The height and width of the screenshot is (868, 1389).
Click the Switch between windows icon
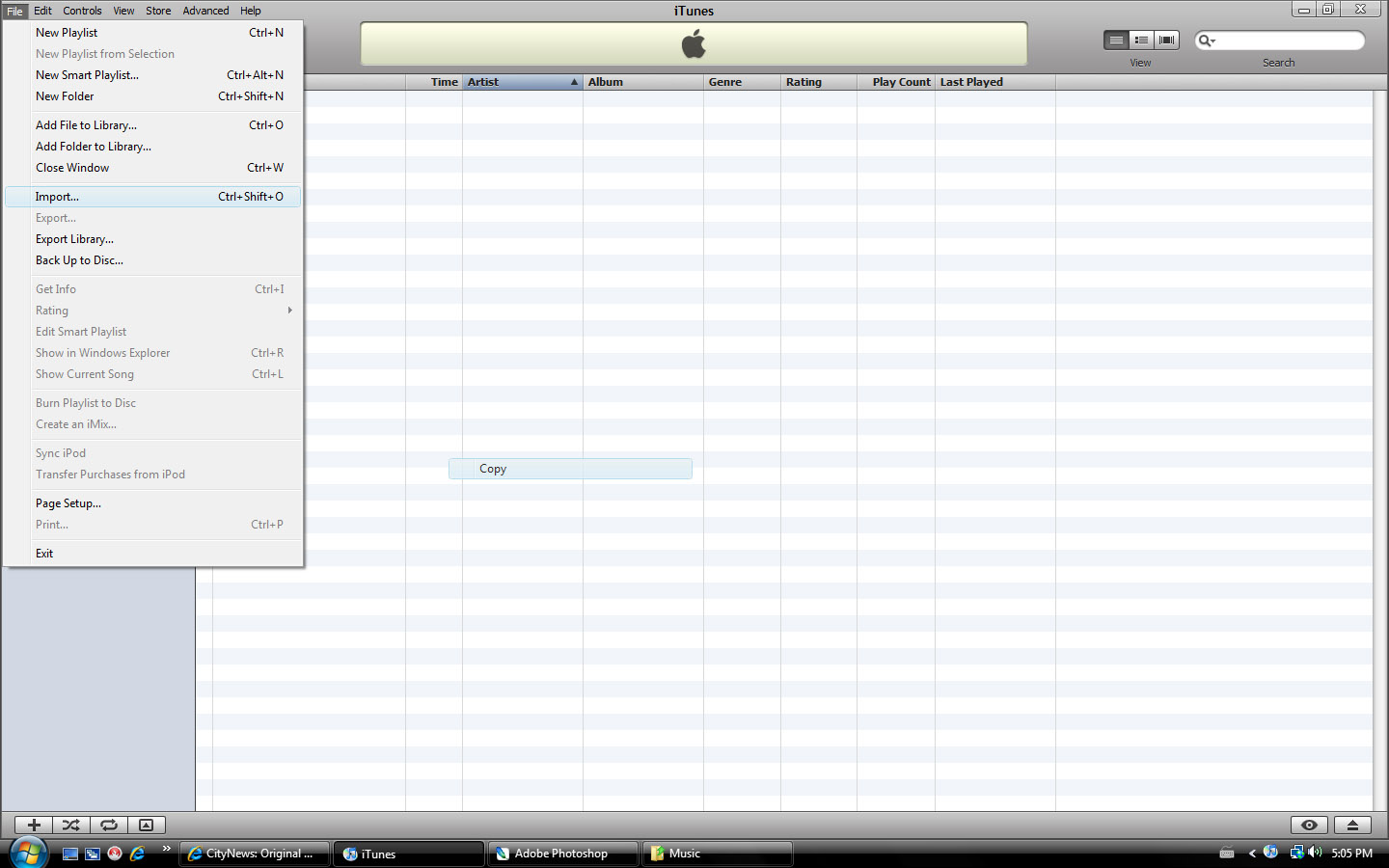[x=93, y=854]
